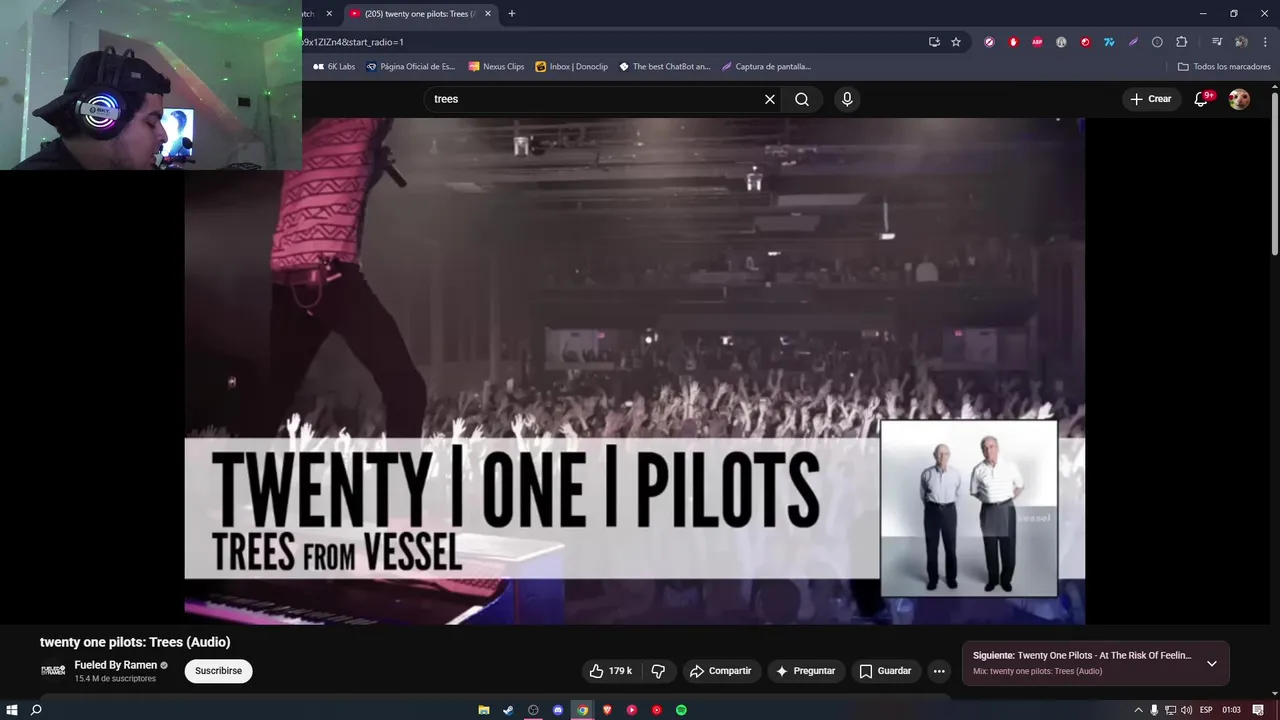This screenshot has width=1280, height=720.
Task: Open the AdBlock red hand extension
Action: [1013, 42]
